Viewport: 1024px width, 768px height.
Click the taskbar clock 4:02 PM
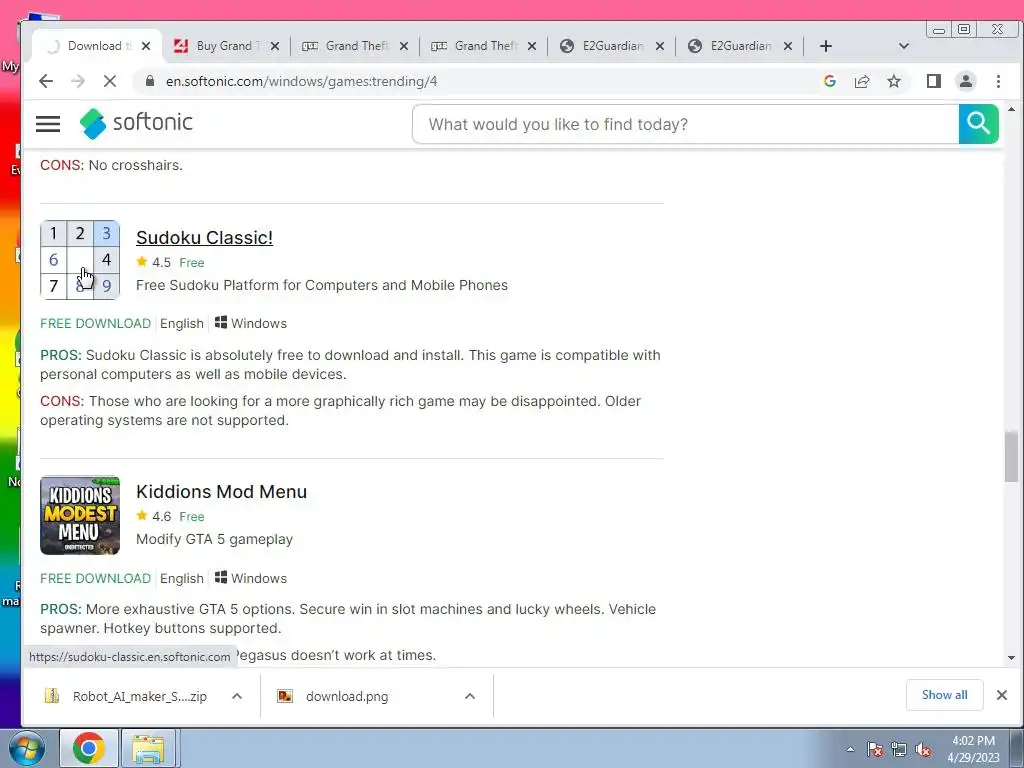click(x=973, y=749)
